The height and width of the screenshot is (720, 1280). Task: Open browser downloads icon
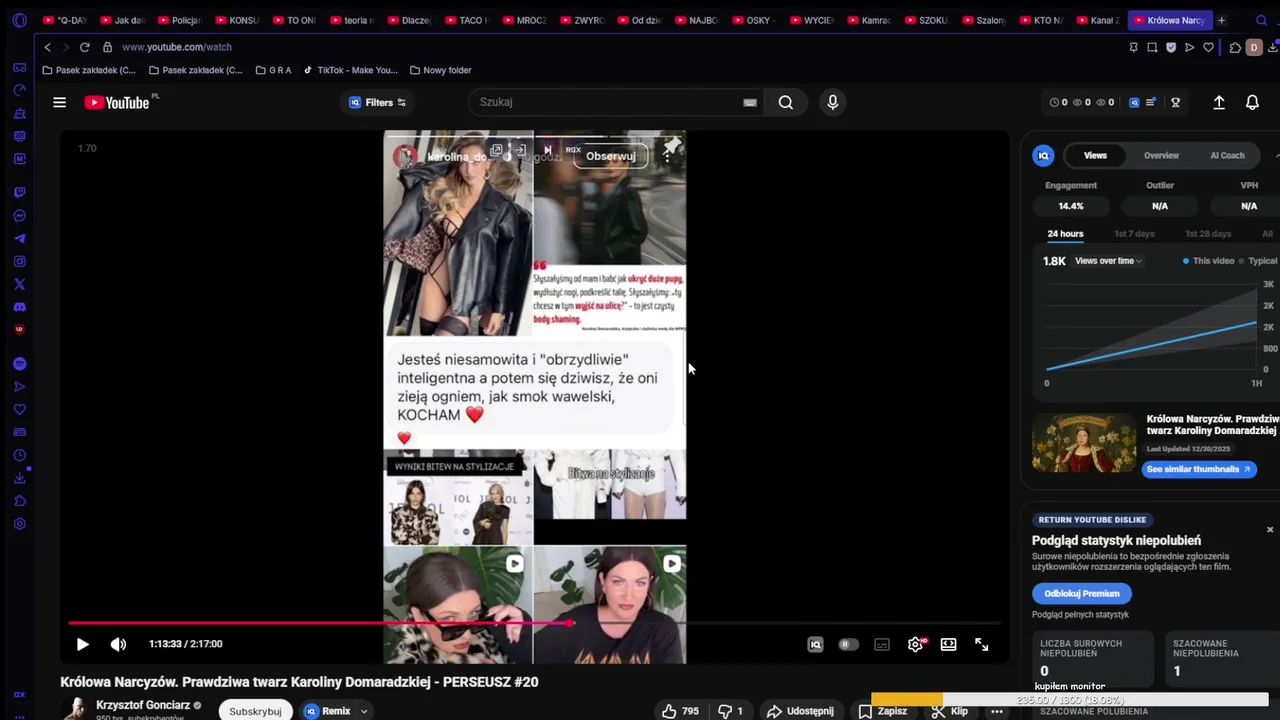click(x=1273, y=47)
